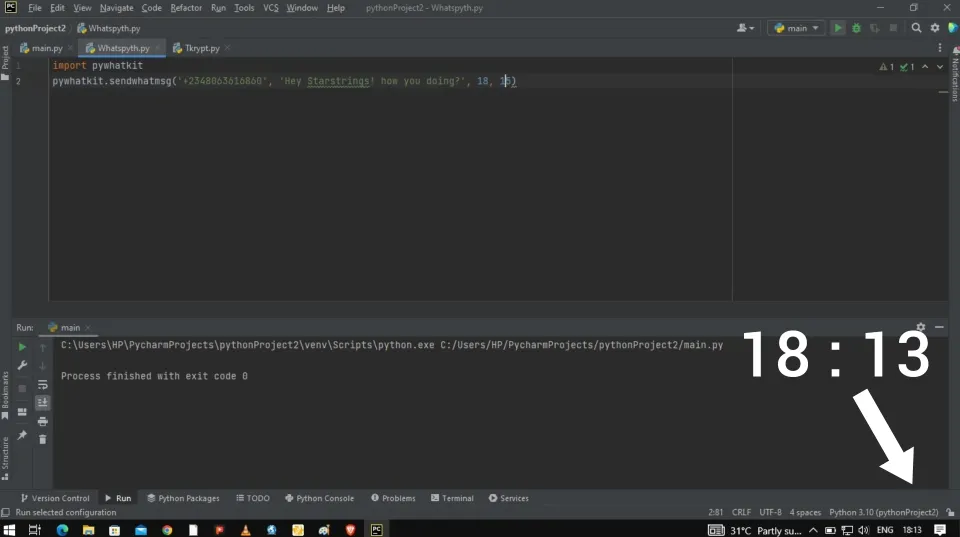Toggle the Structure tool window

pyautogui.click(x=5, y=458)
